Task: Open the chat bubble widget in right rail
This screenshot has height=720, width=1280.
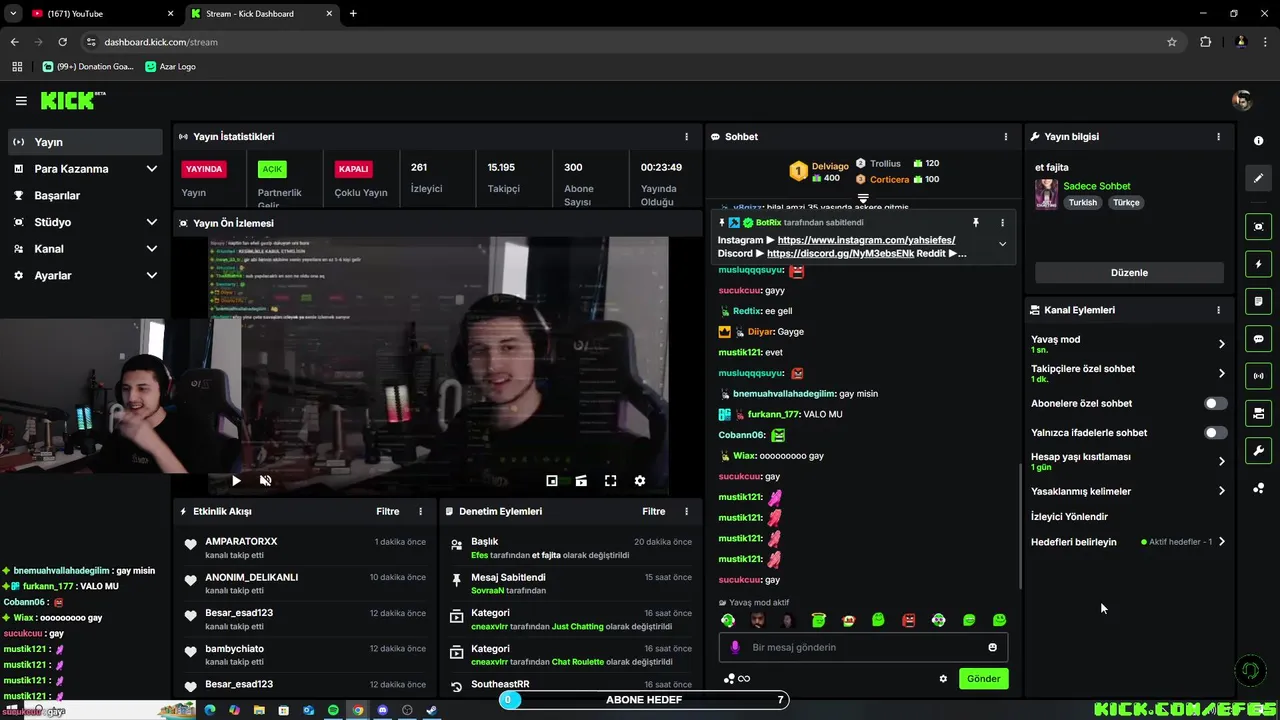Action: coord(1259,339)
